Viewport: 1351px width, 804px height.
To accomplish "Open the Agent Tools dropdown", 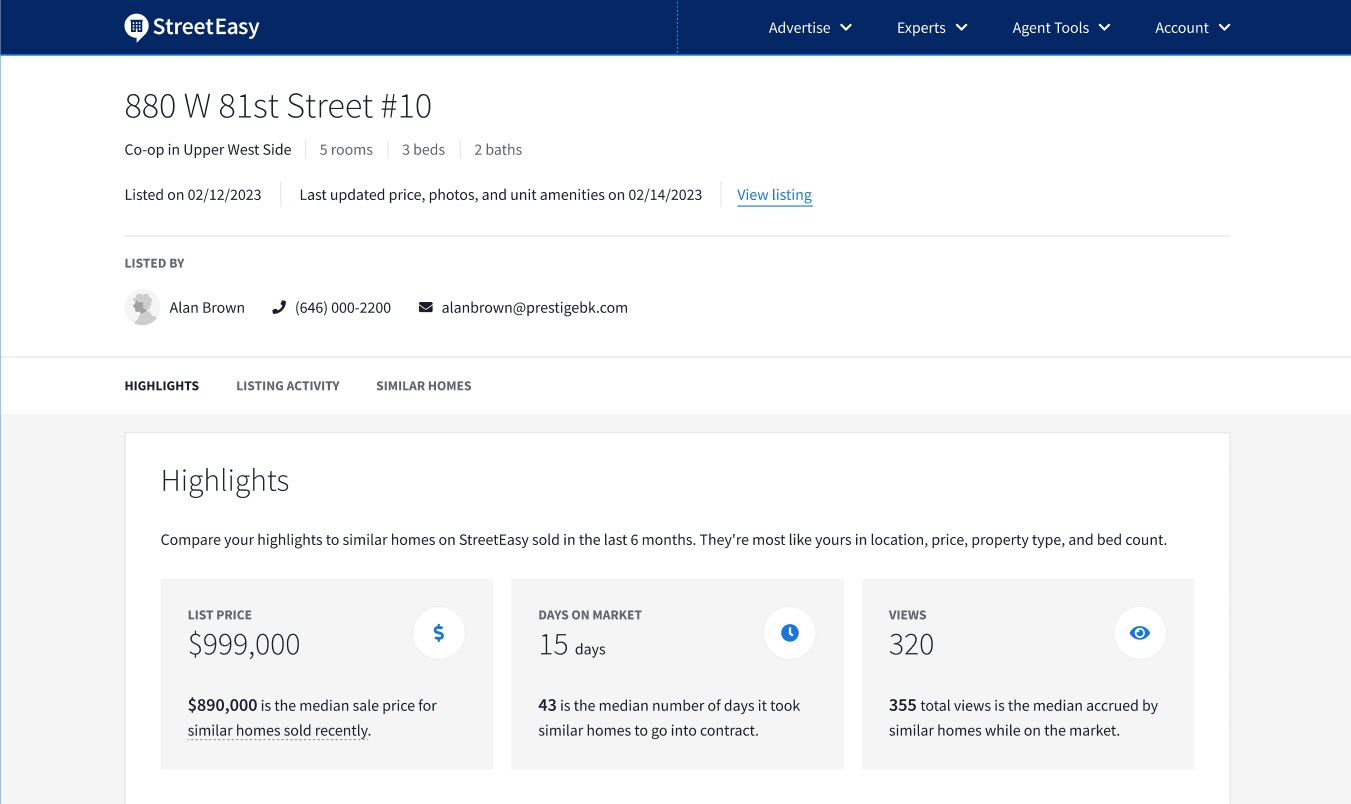I will (x=1061, y=28).
